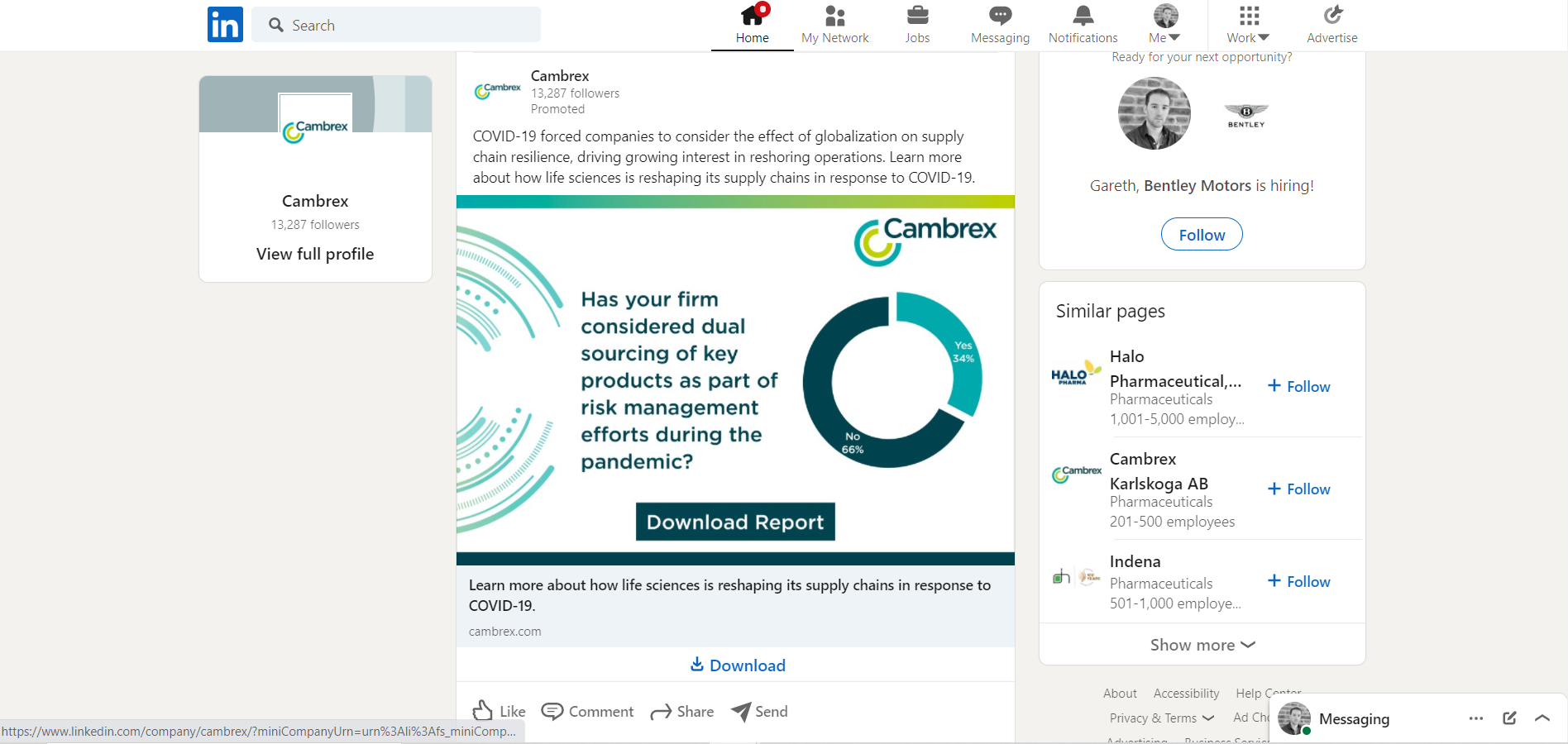Follow the Indena page
Viewport: 1568px width, 744px height.
[x=1299, y=581]
